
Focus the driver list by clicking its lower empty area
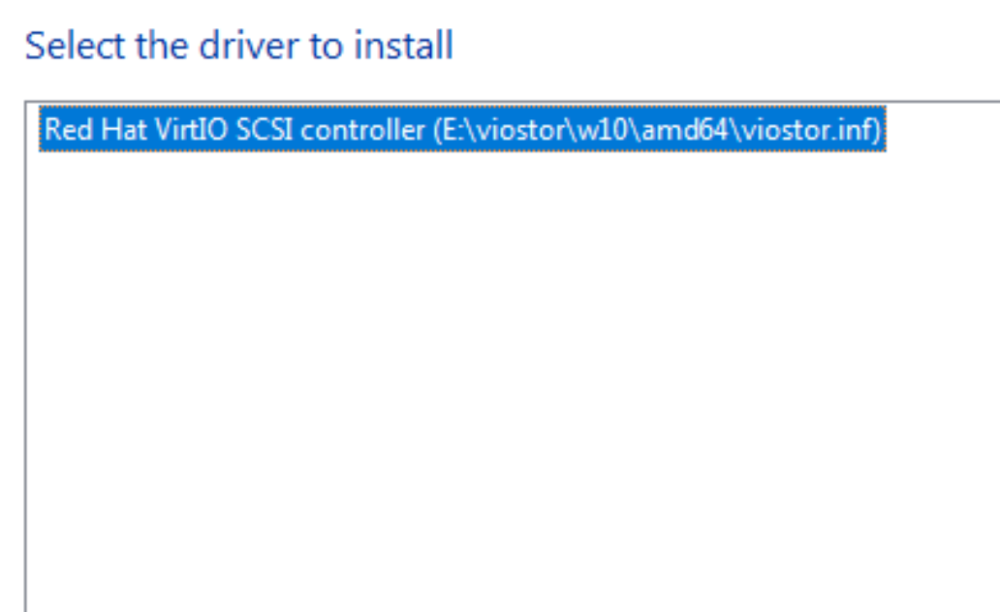[x=510, y=510]
